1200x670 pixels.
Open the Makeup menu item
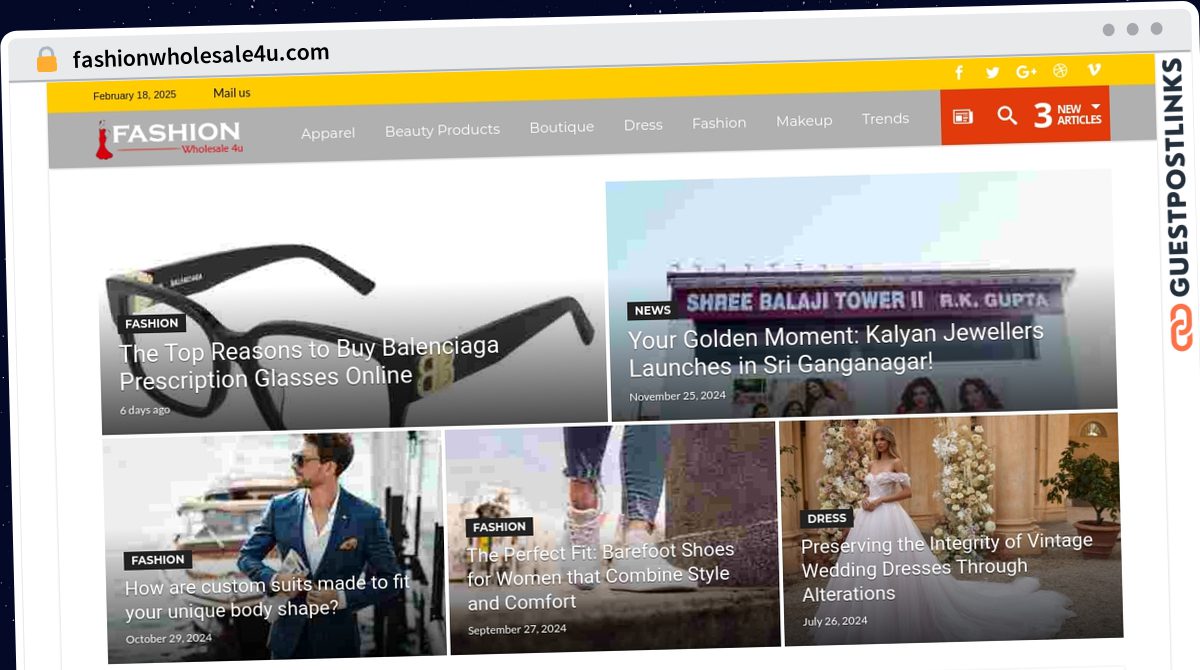[804, 120]
